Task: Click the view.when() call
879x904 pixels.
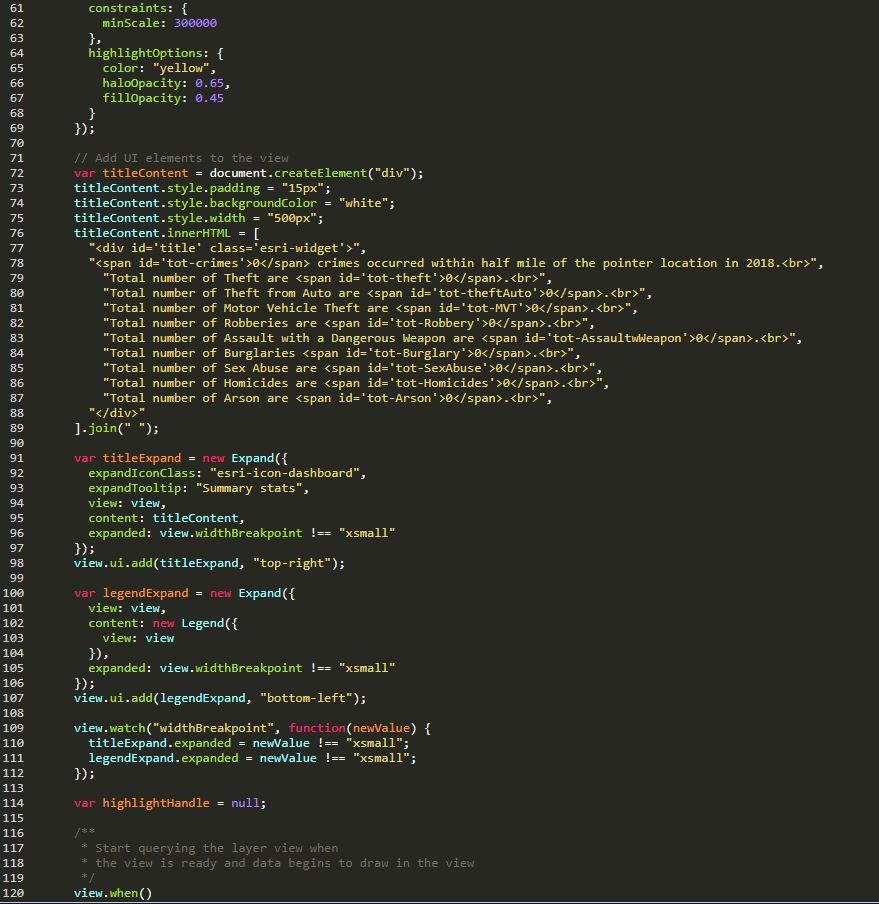Action: point(112,893)
